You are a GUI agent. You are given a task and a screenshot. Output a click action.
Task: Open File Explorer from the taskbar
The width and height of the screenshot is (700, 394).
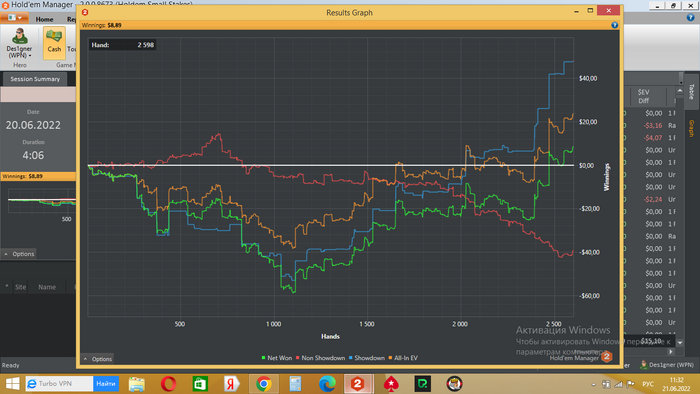pyautogui.click(x=137, y=384)
